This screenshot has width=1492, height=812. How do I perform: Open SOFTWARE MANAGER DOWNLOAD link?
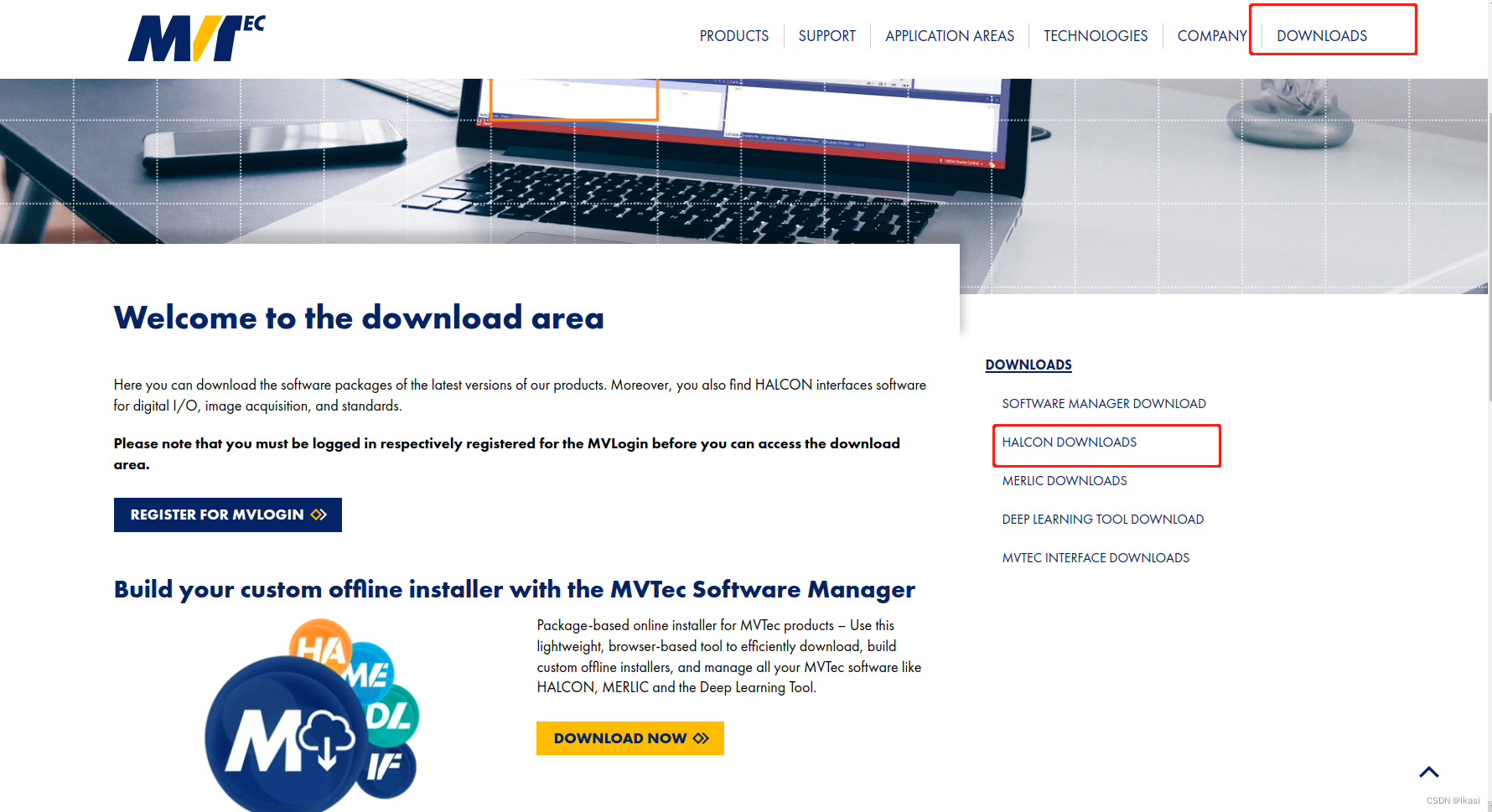coord(1104,404)
